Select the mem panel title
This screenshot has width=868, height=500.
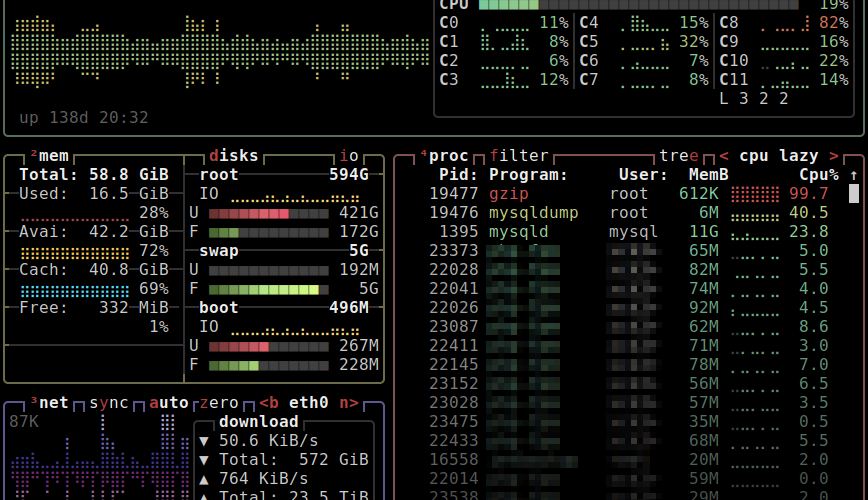(53, 156)
